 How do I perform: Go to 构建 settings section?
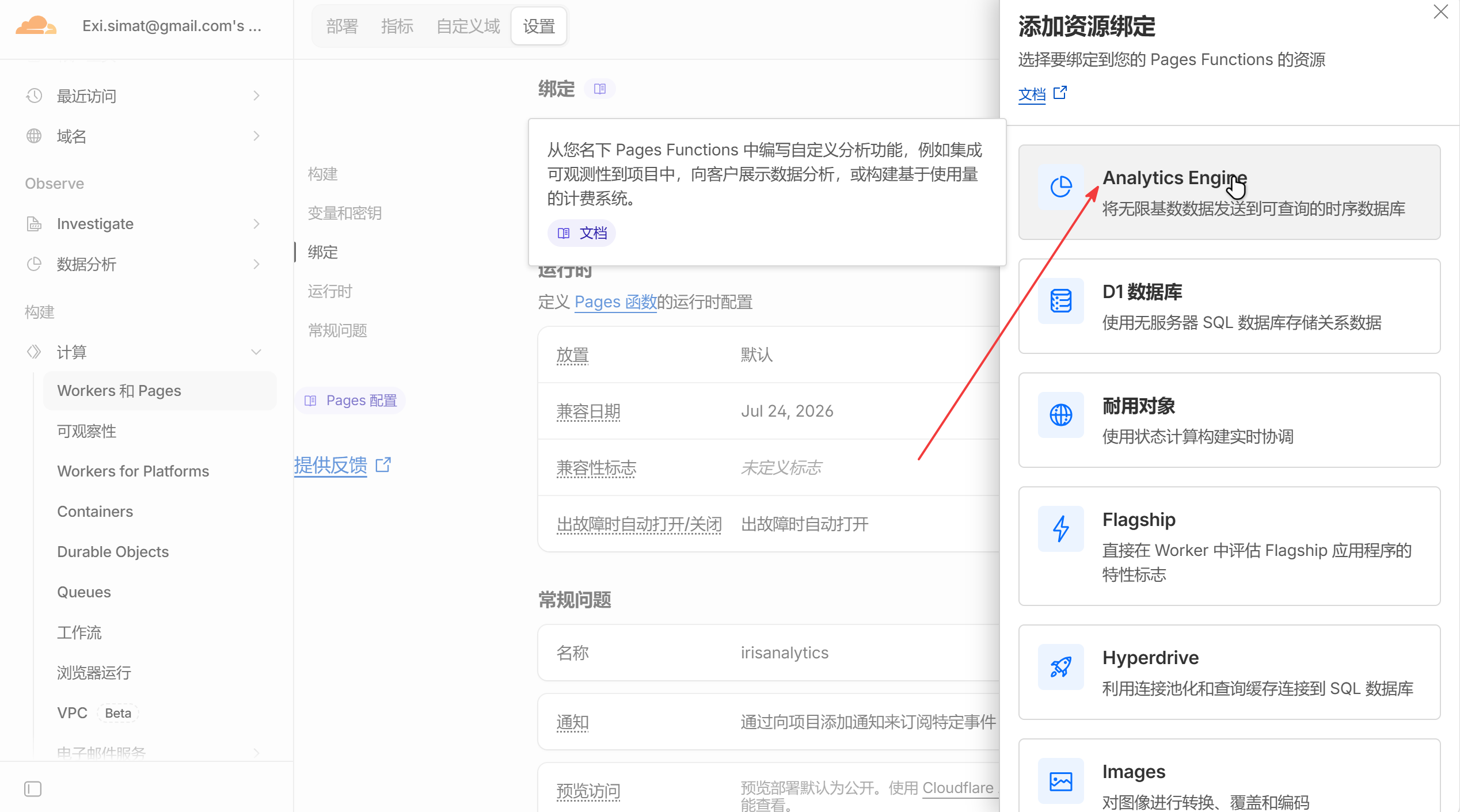(x=322, y=174)
